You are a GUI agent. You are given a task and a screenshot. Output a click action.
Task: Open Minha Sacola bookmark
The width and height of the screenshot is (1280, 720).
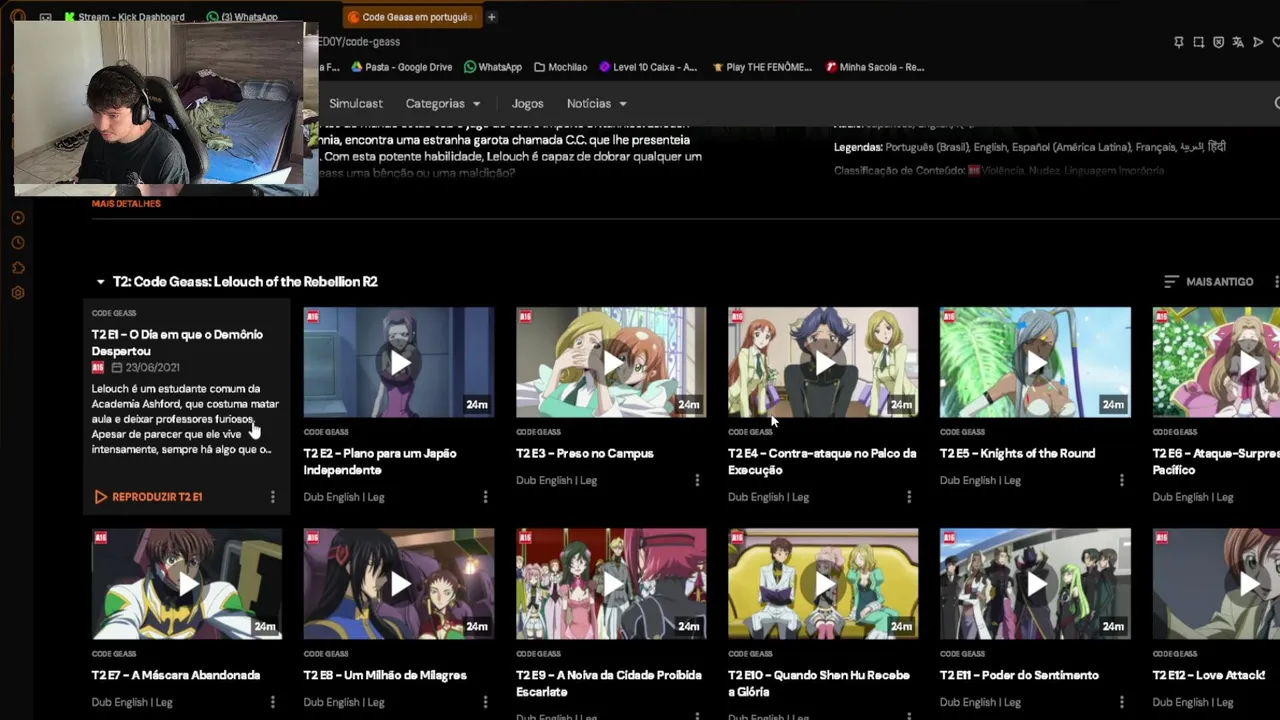coord(875,67)
